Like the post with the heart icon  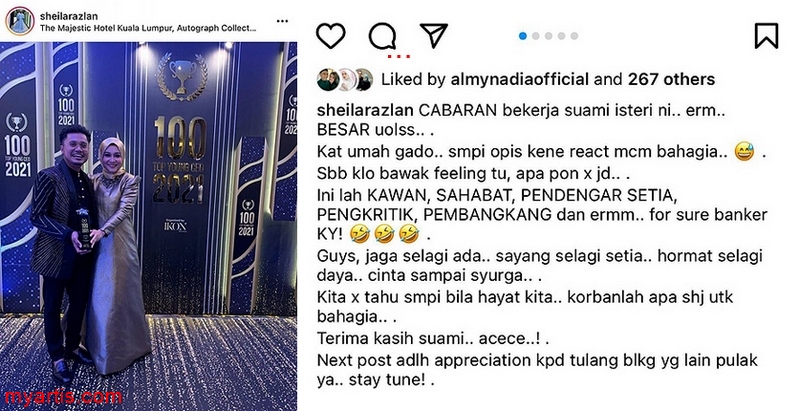[x=331, y=36]
